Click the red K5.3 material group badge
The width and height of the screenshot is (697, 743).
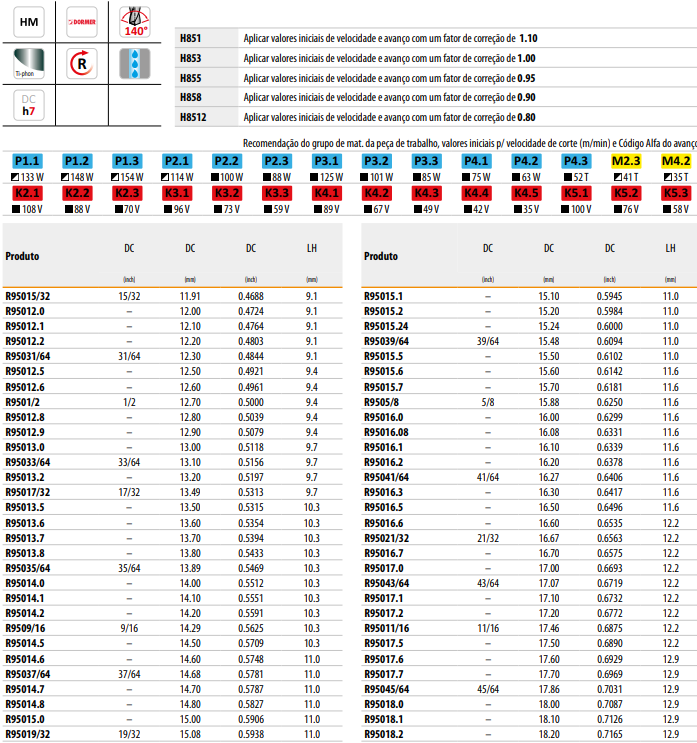coord(676,194)
